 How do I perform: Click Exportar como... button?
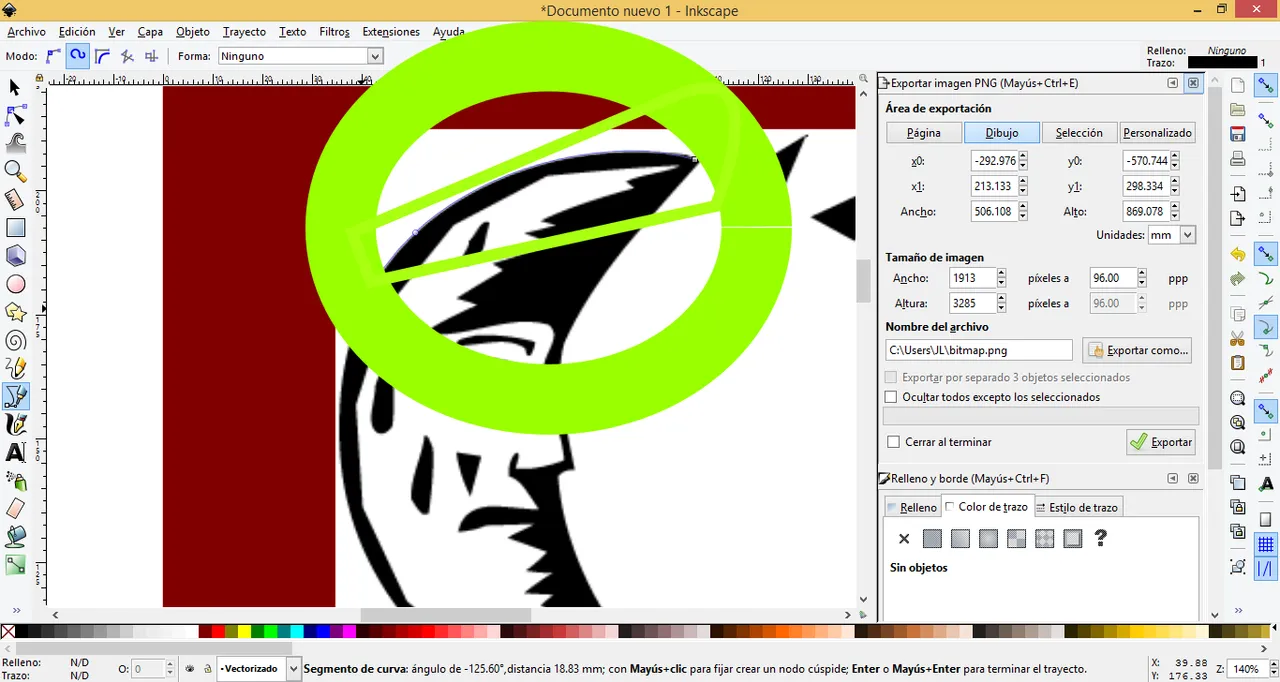(1137, 350)
